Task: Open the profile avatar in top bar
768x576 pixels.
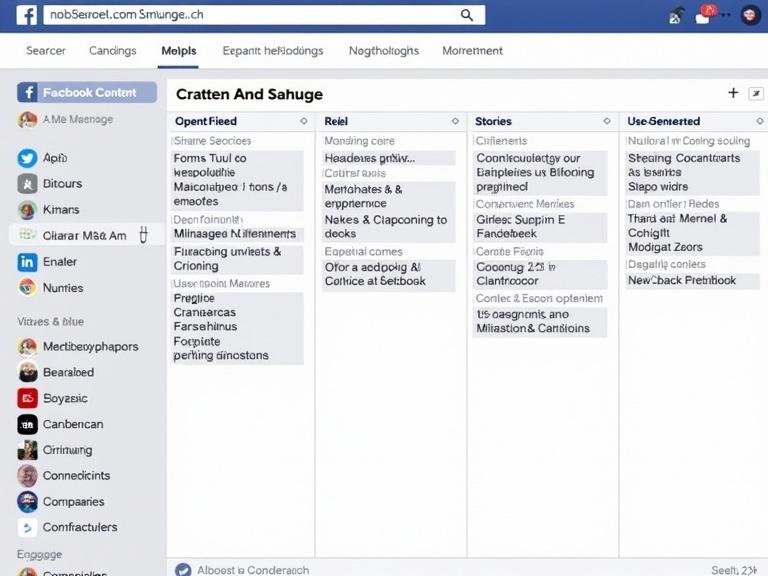Action: click(750, 15)
